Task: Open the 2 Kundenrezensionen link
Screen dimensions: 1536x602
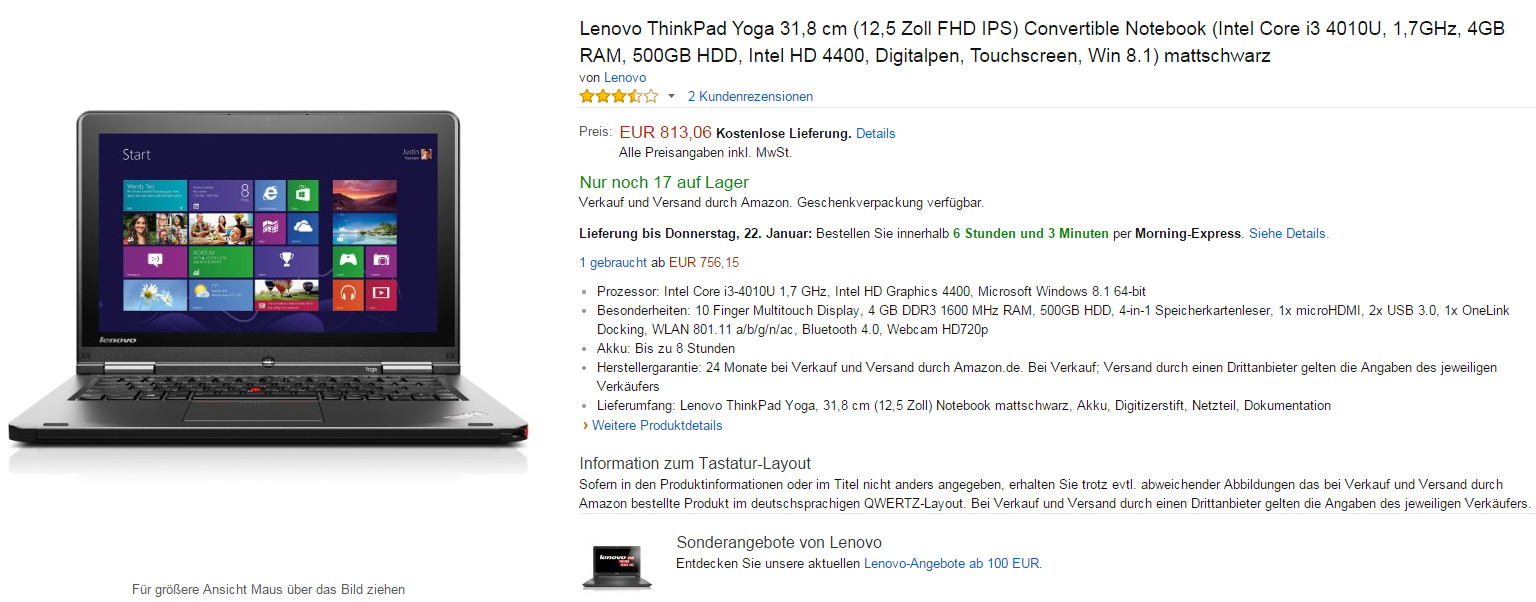Action: pos(750,97)
